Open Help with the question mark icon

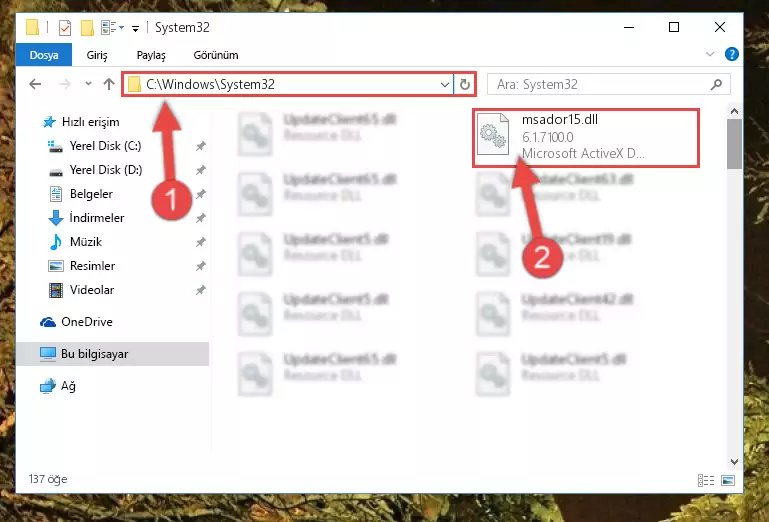pos(731,54)
